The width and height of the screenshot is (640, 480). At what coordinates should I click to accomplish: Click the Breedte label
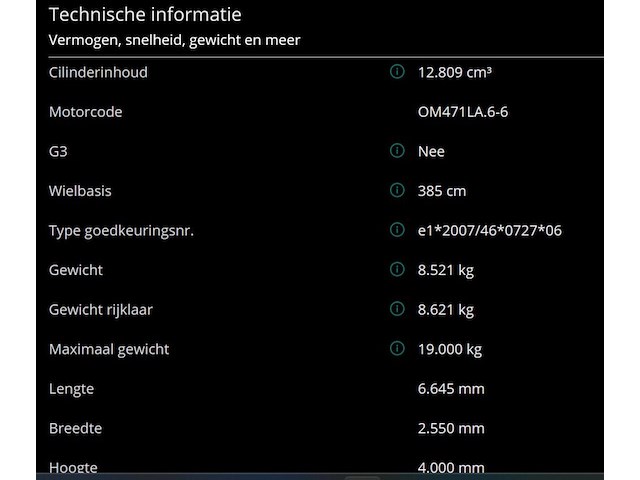tap(76, 428)
